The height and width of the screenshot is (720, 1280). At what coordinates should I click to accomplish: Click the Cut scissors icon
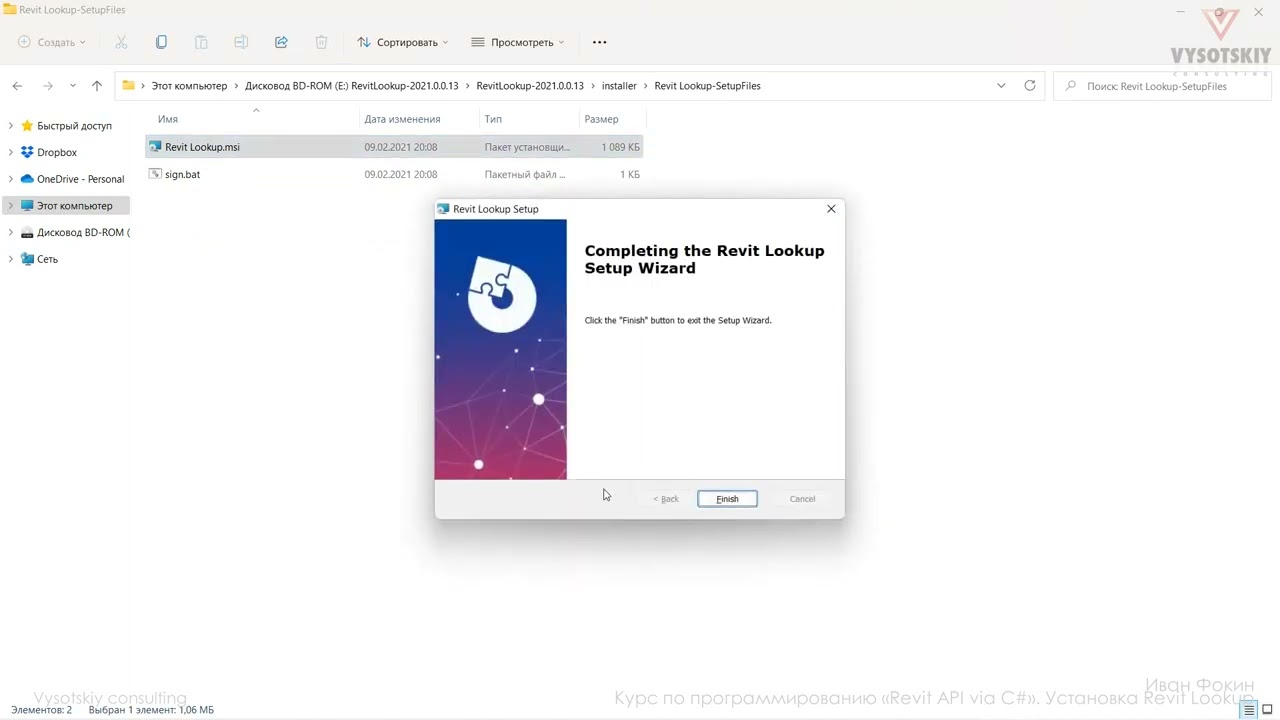tap(121, 42)
